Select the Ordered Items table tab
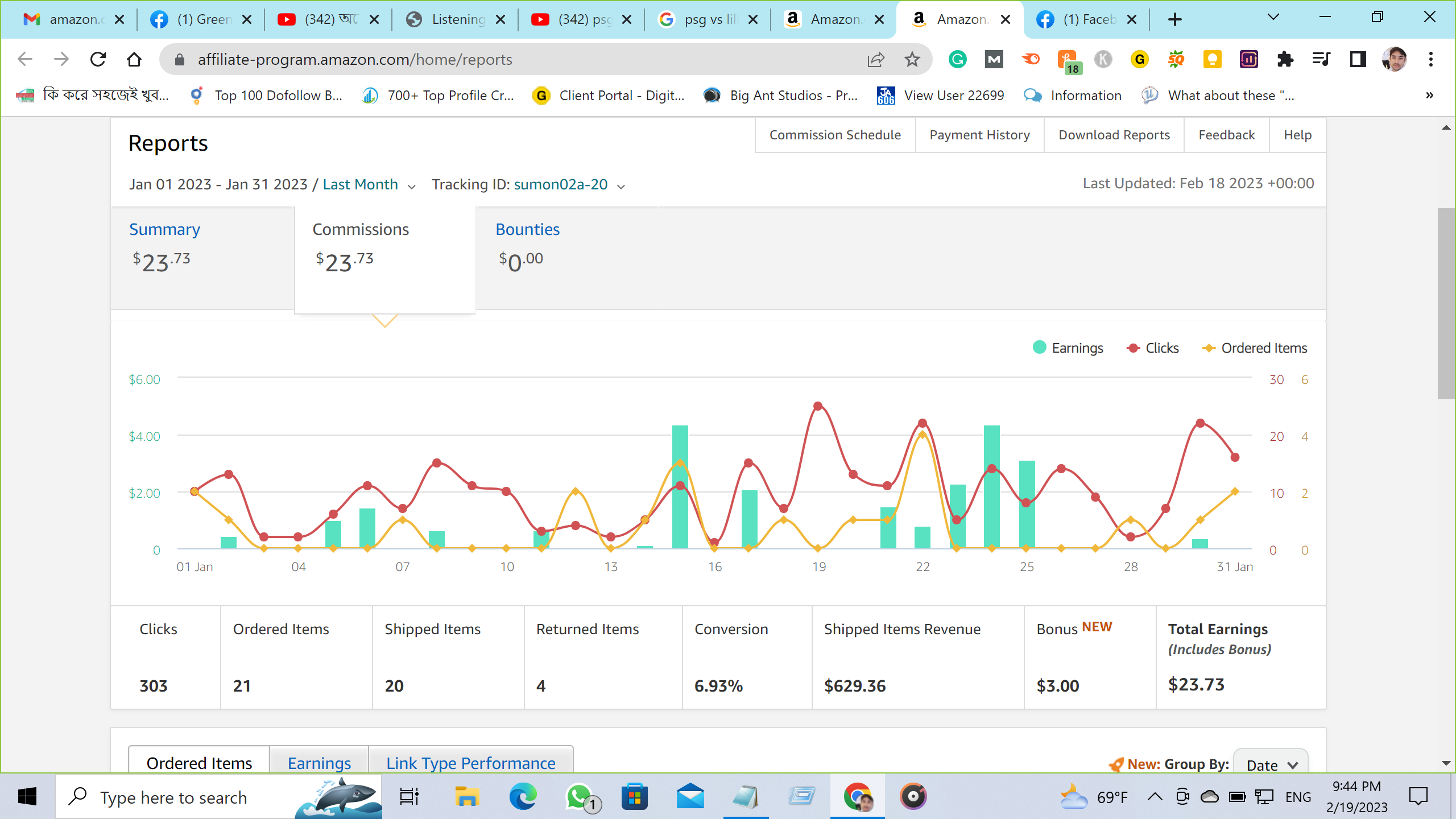1456x819 pixels. [199, 762]
